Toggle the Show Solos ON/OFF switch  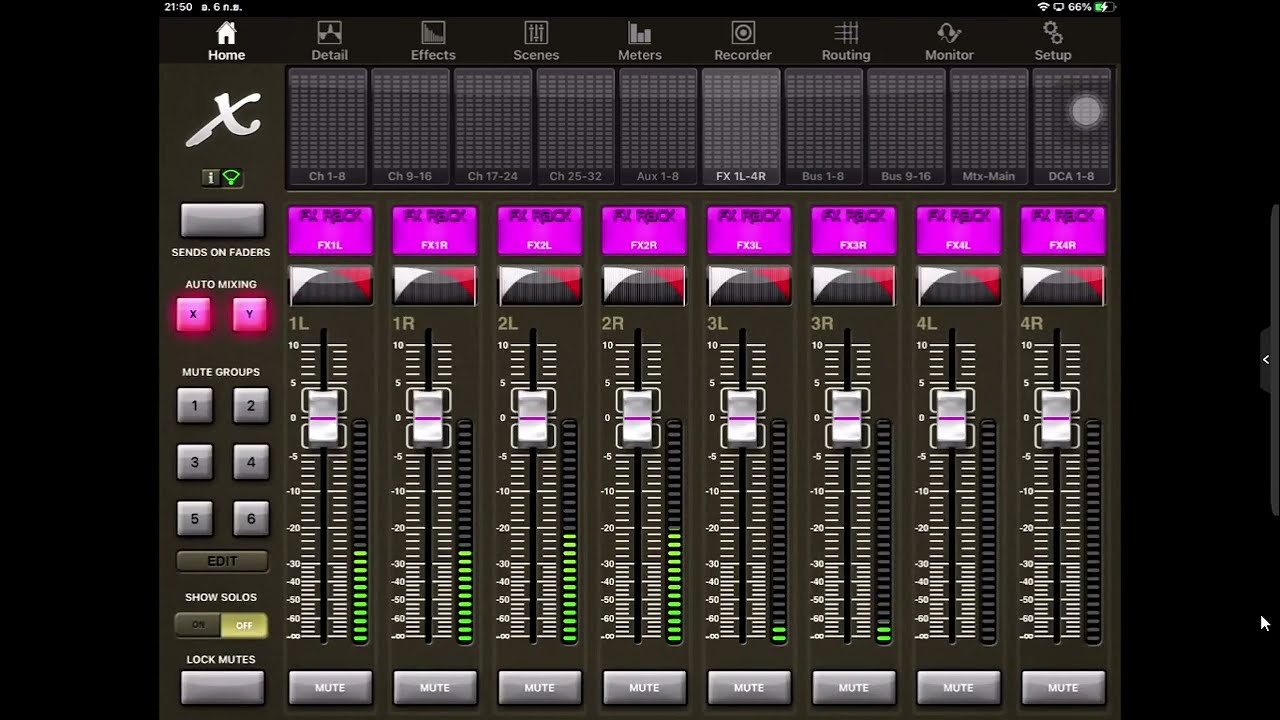click(x=222, y=625)
